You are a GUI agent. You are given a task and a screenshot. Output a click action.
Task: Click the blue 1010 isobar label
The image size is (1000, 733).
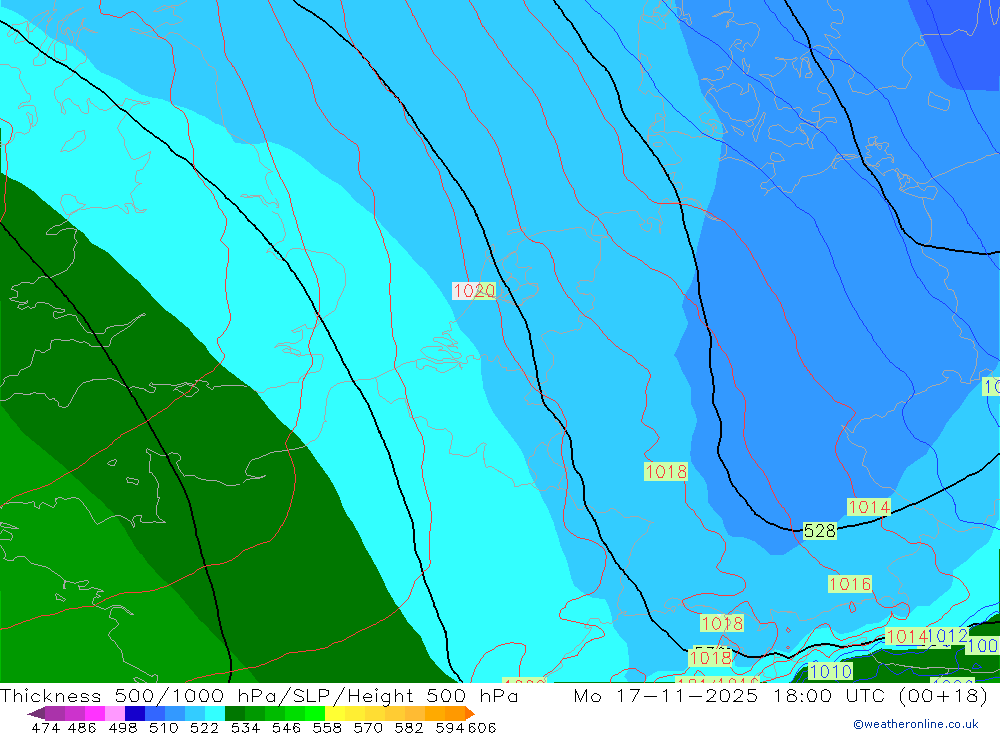(x=830, y=671)
